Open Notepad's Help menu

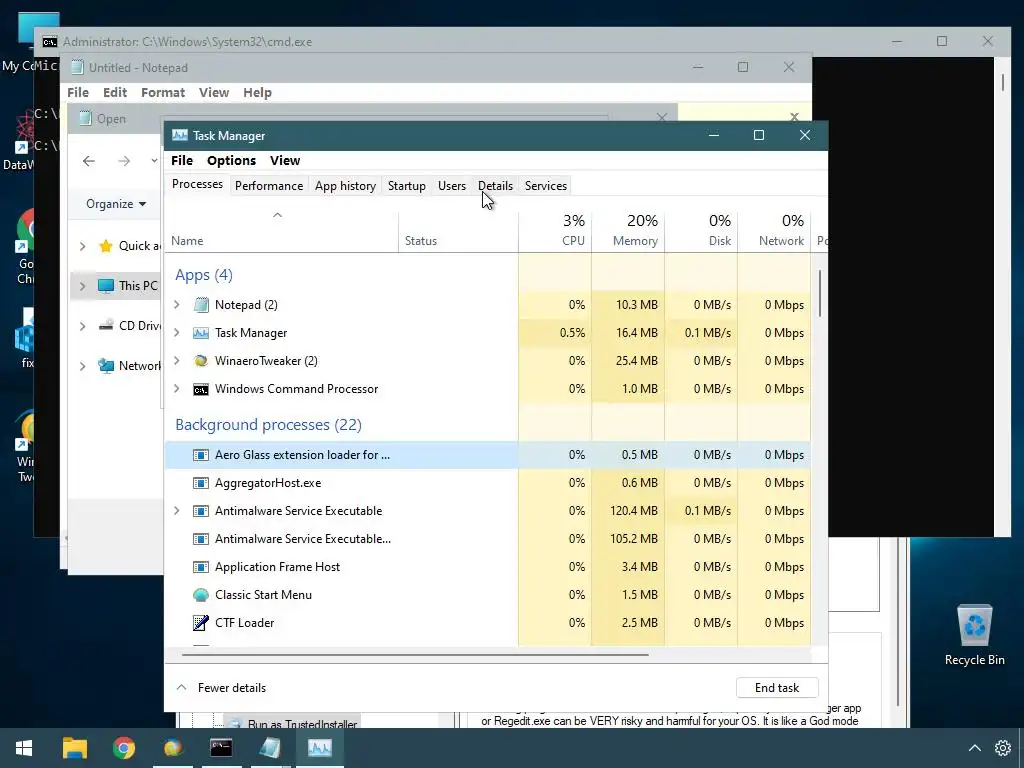pos(257,93)
